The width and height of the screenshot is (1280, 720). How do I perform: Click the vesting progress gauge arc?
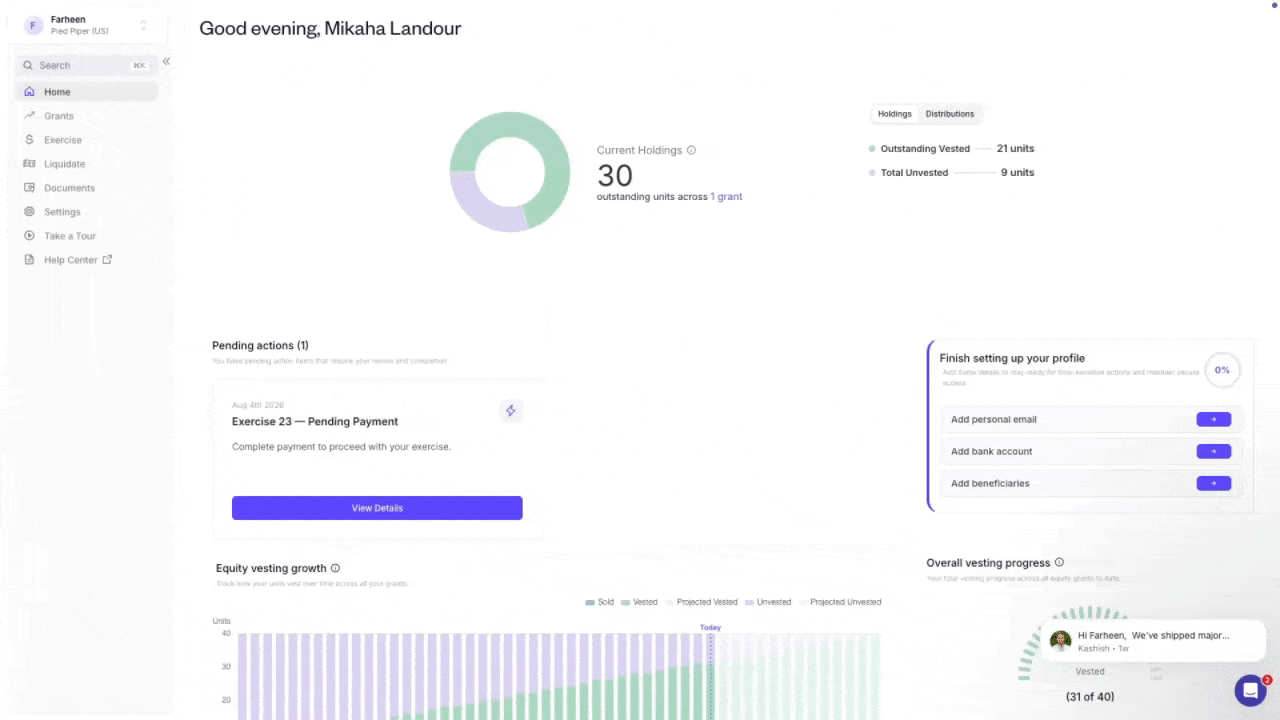coord(1090,615)
